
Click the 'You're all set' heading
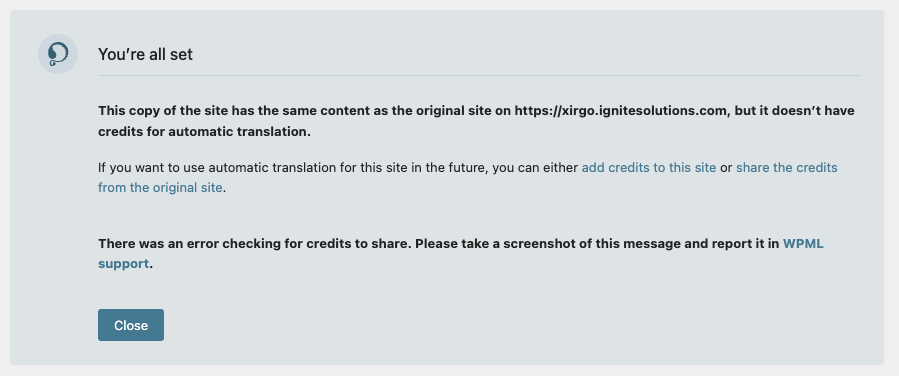[x=145, y=54]
